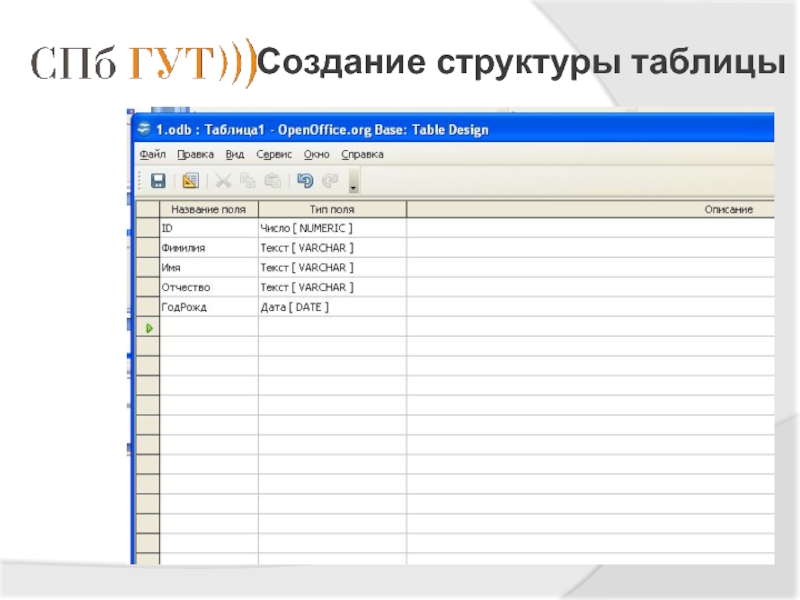Click the Тип поля column header
The width and height of the screenshot is (800, 600).
click(332, 209)
